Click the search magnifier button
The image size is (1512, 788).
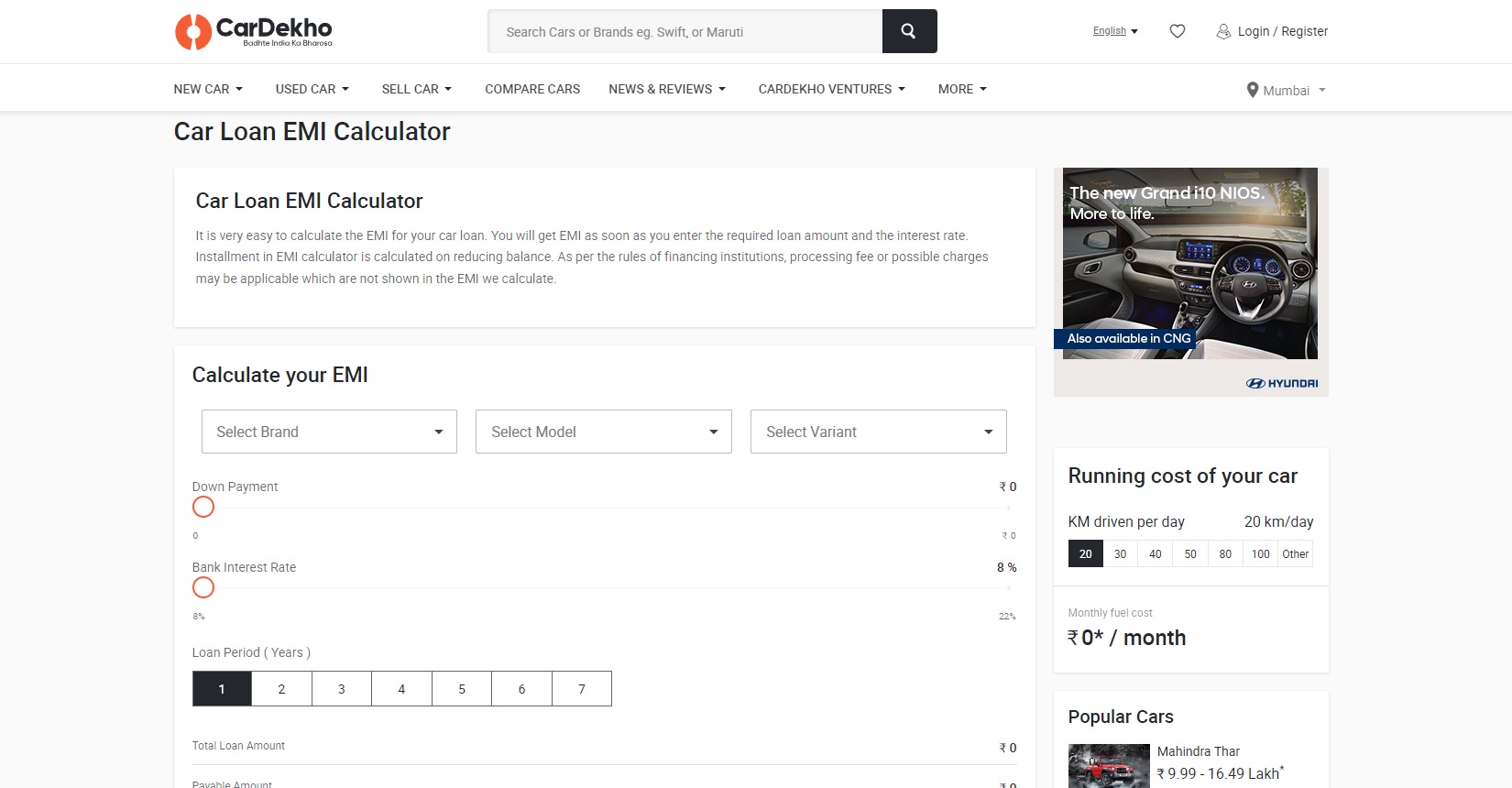tap(909, 31)
